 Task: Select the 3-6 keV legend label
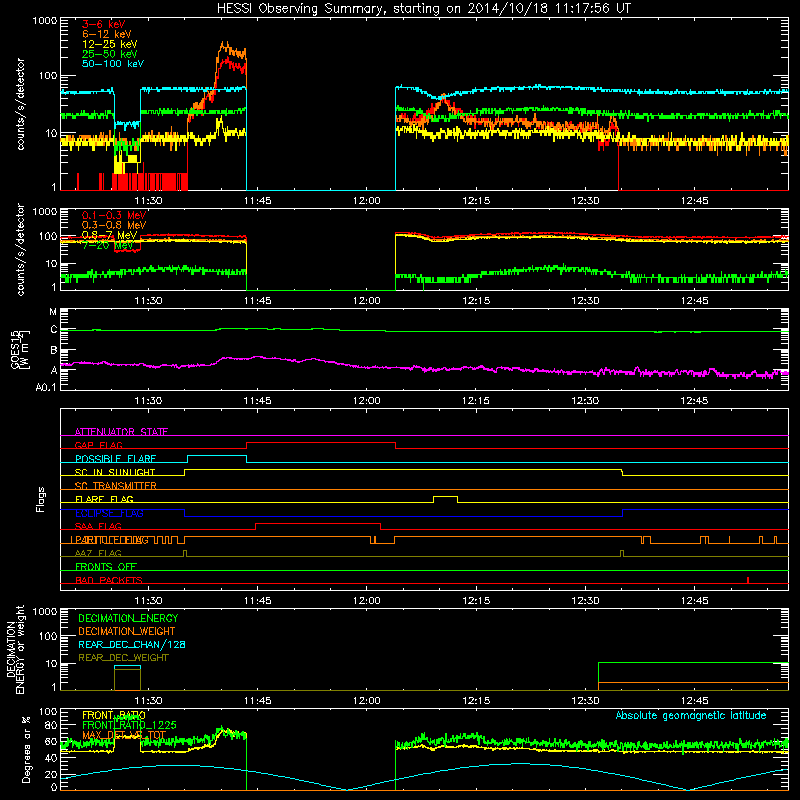coord(104,24)
